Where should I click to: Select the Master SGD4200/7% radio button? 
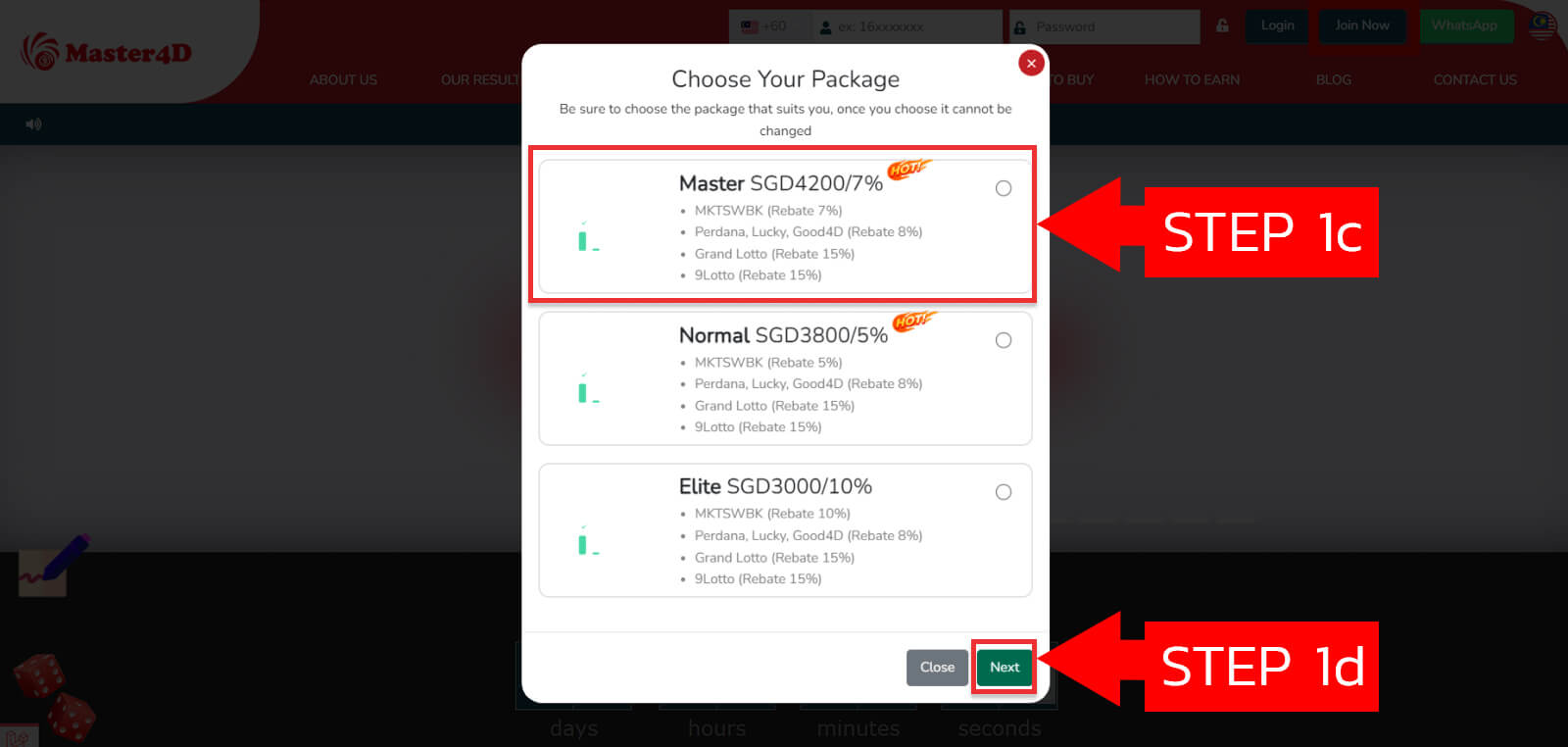tap(1004, 188)
